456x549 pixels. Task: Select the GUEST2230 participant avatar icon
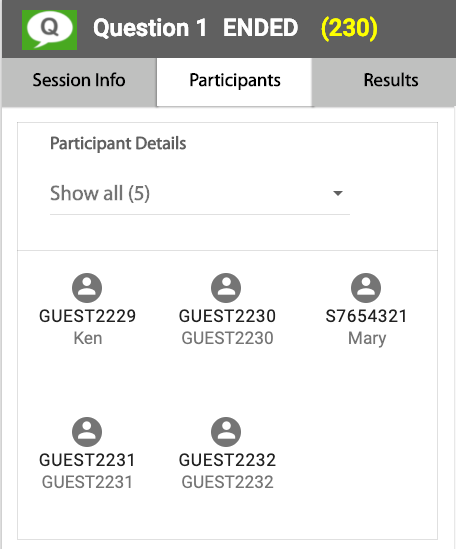226,288
